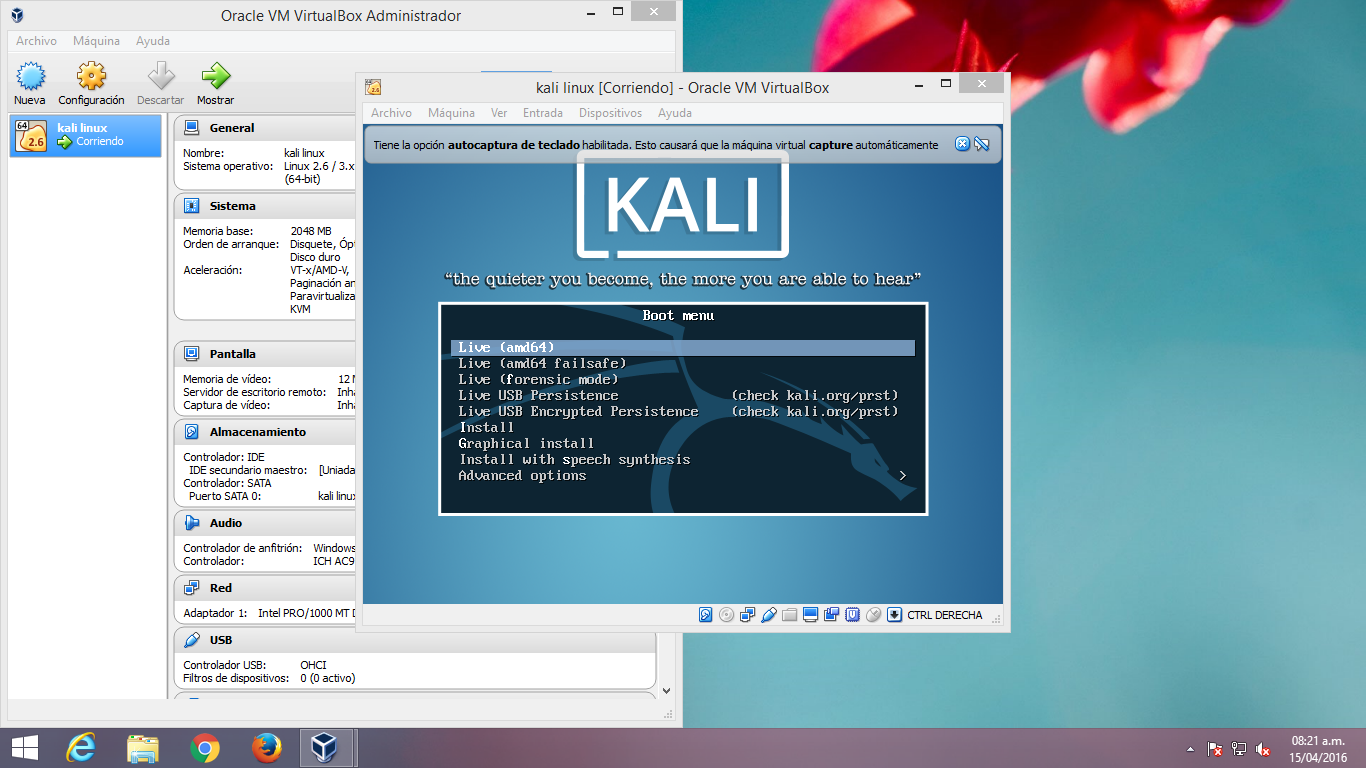Click the optical drive status icon
The height and width of the screenshot is (768, 1366).
(x=726, y=615)
